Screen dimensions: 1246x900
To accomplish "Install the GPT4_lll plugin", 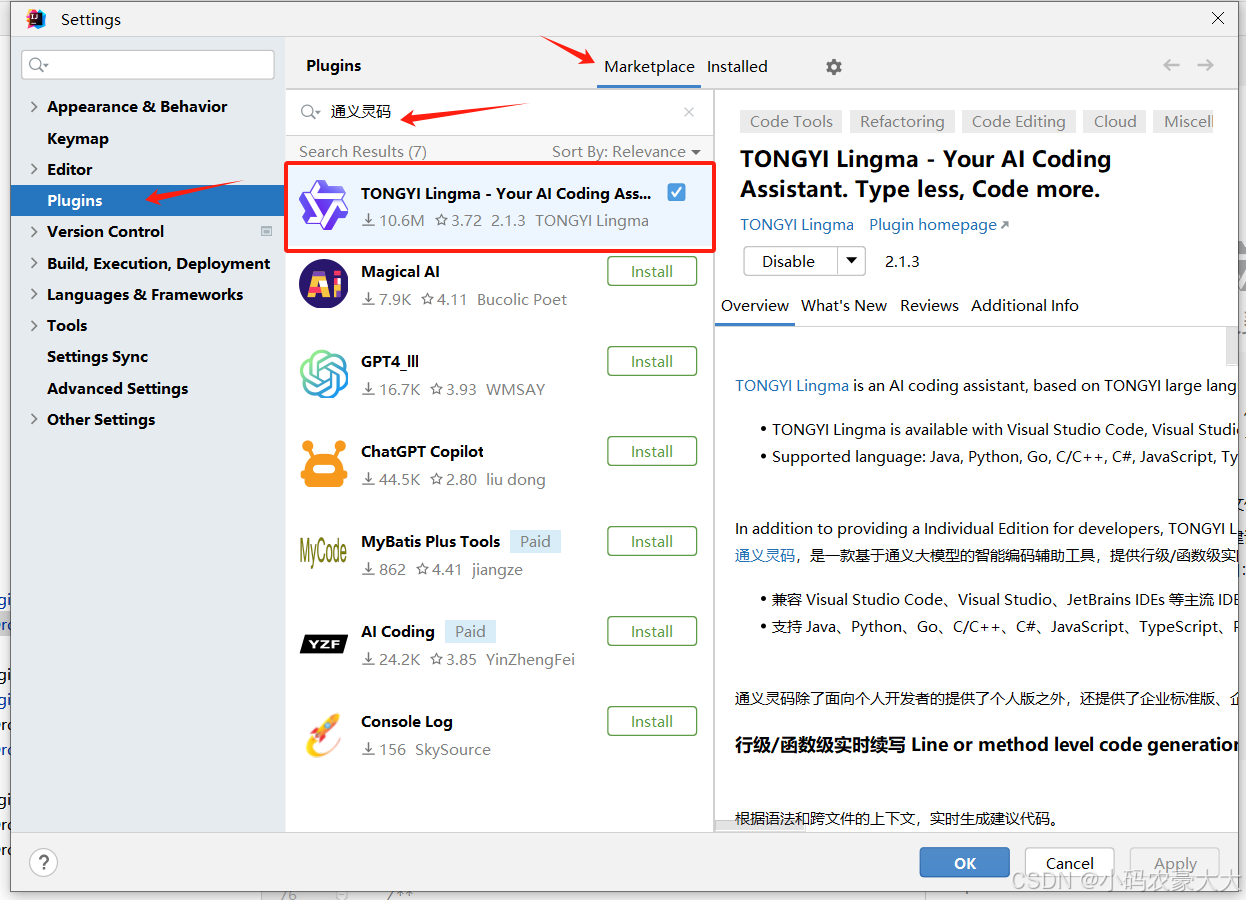I will (x=652, y=361).
